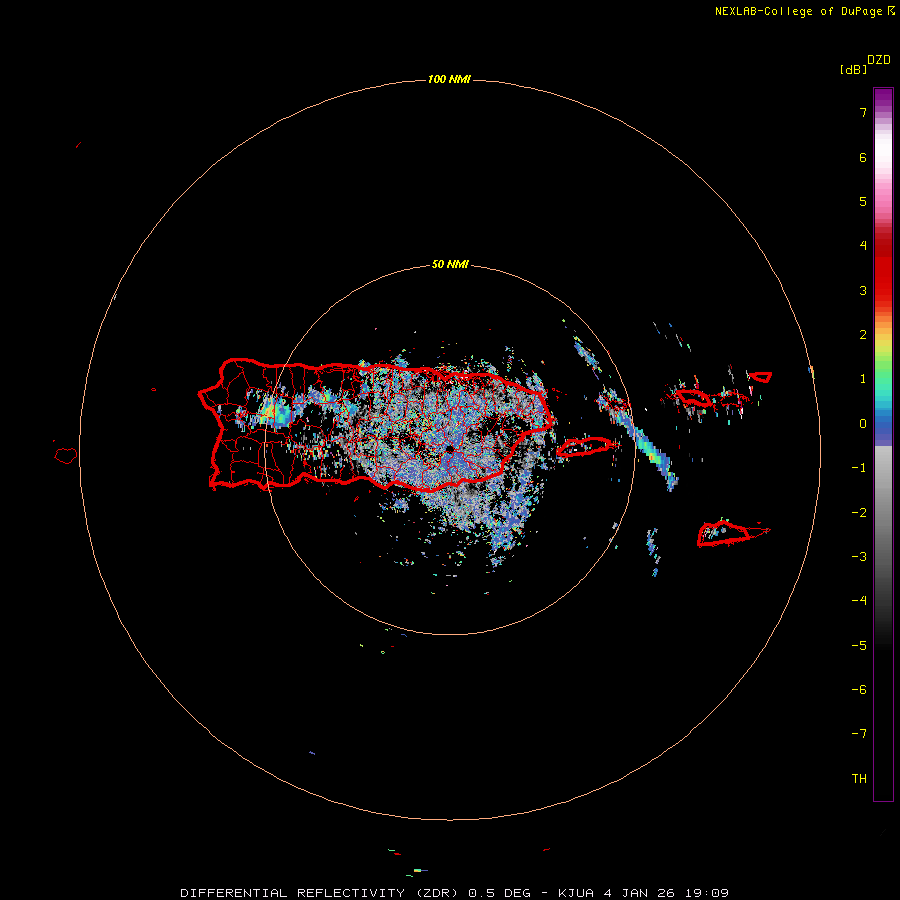This screenshot has height=900, width=900.
Task: Click the 7 dB tick label on the scale
Action: coord(863,112)
